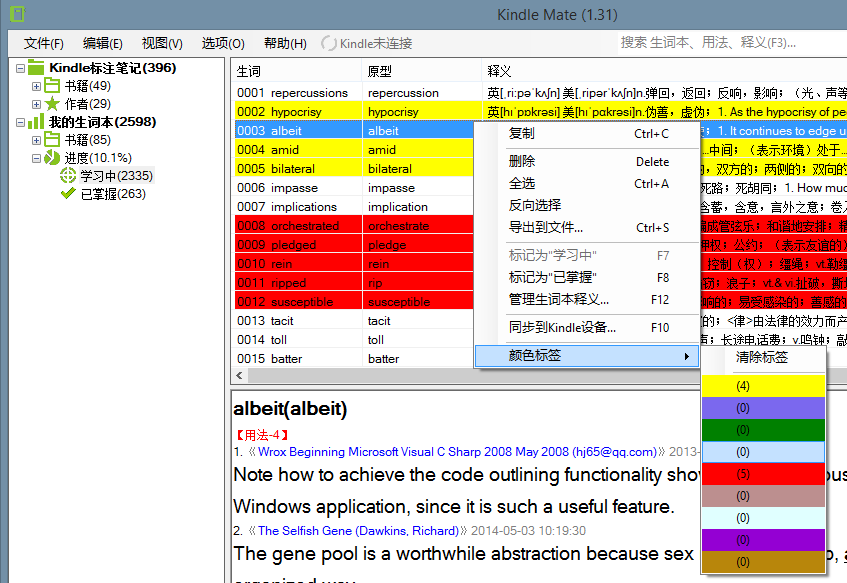Pick the purple color tag
Viewport: 847px width, 583px height.
click(763, 540)
